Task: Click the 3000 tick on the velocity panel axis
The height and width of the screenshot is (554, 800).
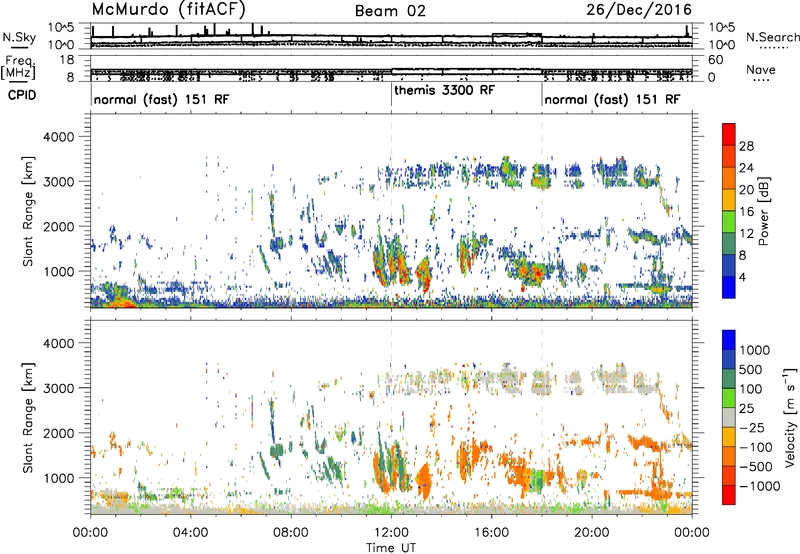Action: tap(59, 388)
